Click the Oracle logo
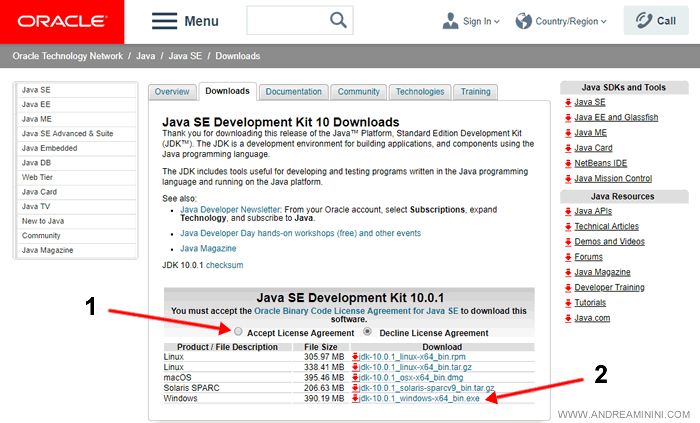Image resolution: width=700 pixels, height=423 pixels. [x=61, y=21]
